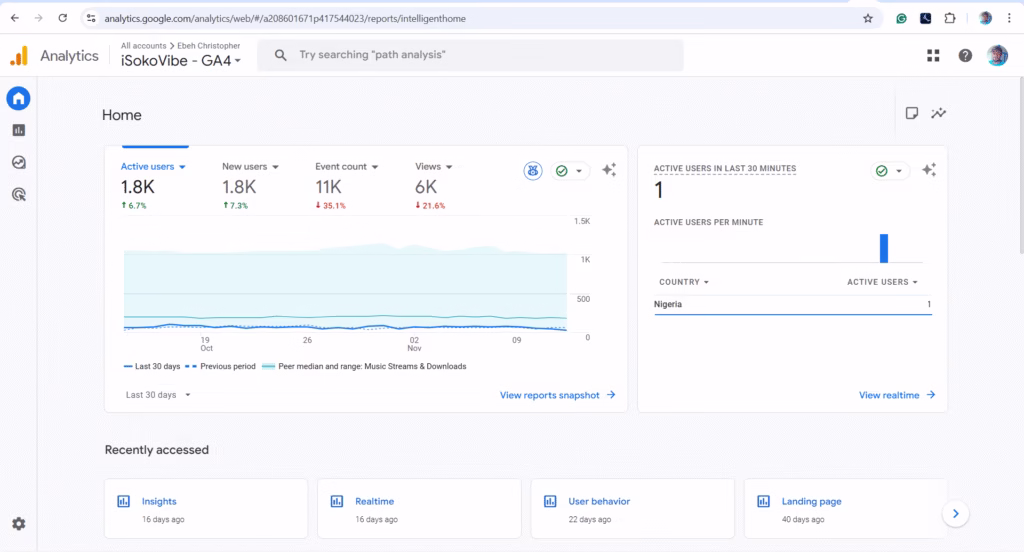Open data quality check dropdown on chart card
The width and height of the screenshot is (1024, 552).
570,171
